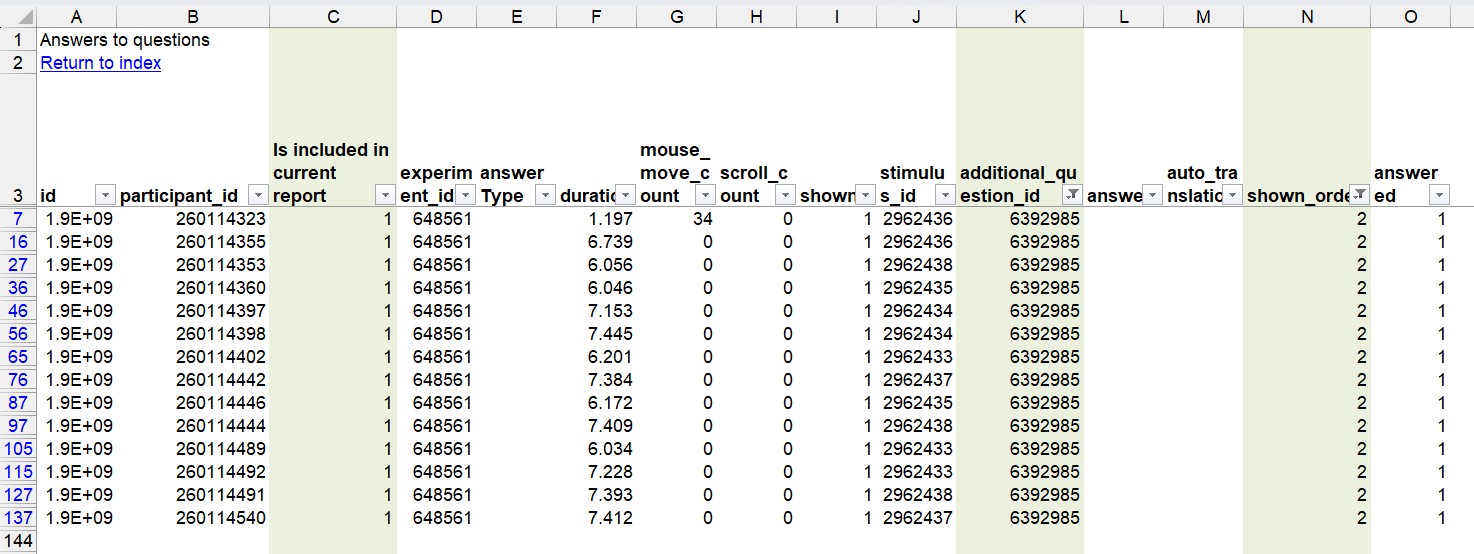The width and height of the screenshot is (1474, 554).
Task: Select duration cell 6.034
Action: click(597, 449)
